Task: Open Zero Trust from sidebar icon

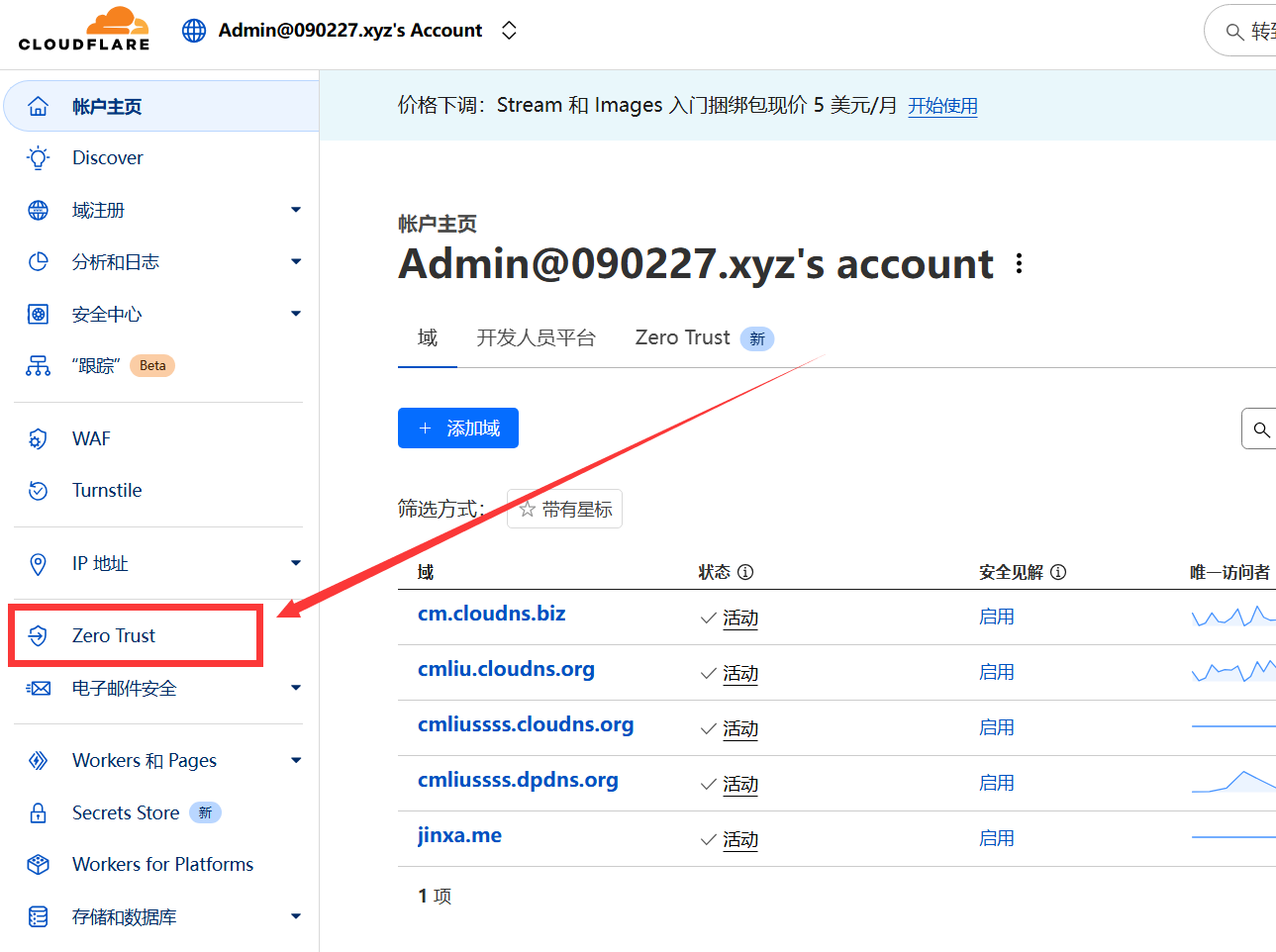Action: (38, 635)
